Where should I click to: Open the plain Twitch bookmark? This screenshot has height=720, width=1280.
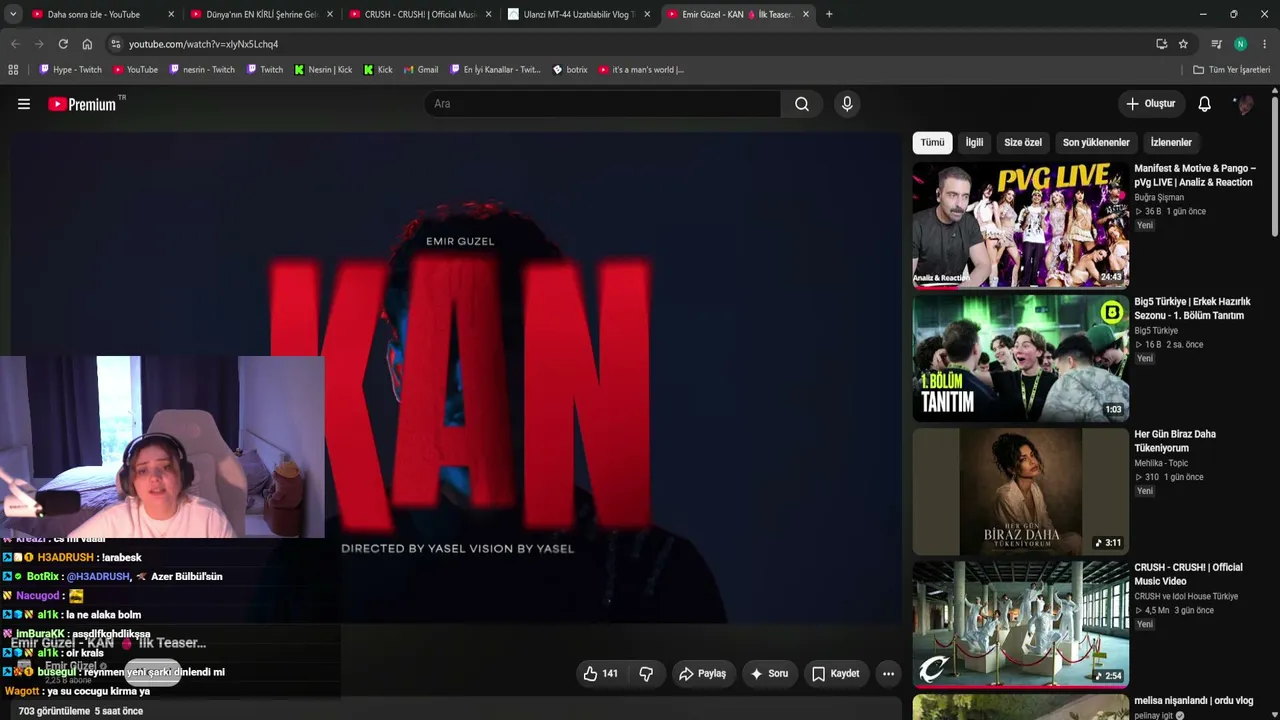(x=265, y=70)
